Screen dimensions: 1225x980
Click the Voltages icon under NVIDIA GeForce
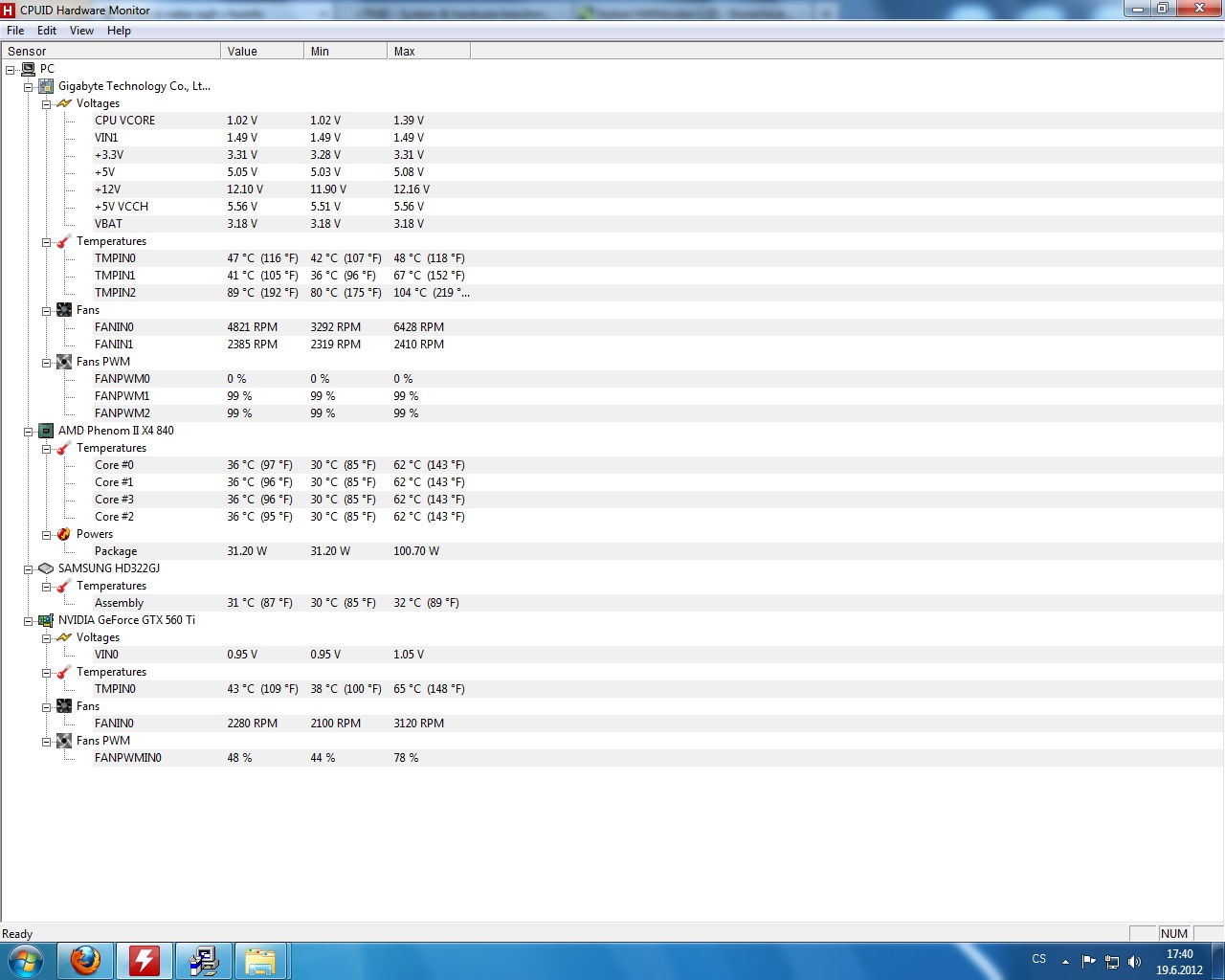(64, 637)
